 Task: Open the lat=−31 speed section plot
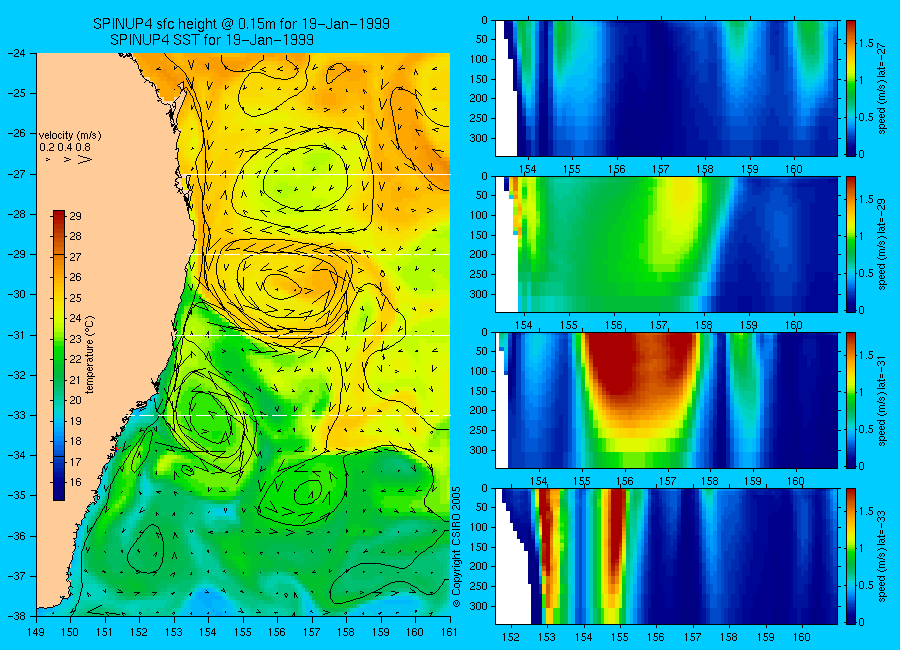coord(666,400)
